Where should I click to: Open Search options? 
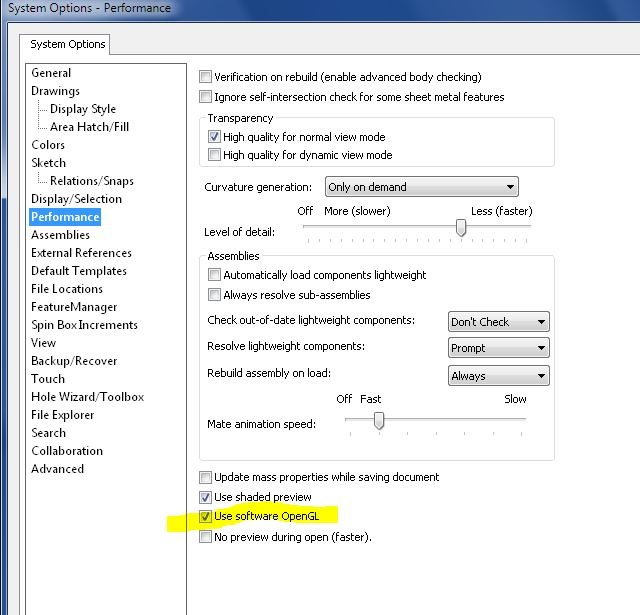point(49,433)
